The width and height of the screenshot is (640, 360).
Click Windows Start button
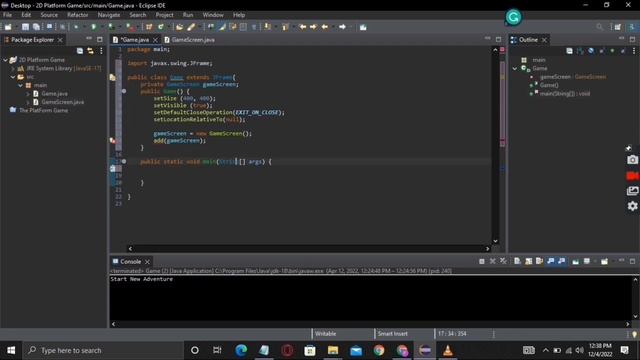point(11,350)
